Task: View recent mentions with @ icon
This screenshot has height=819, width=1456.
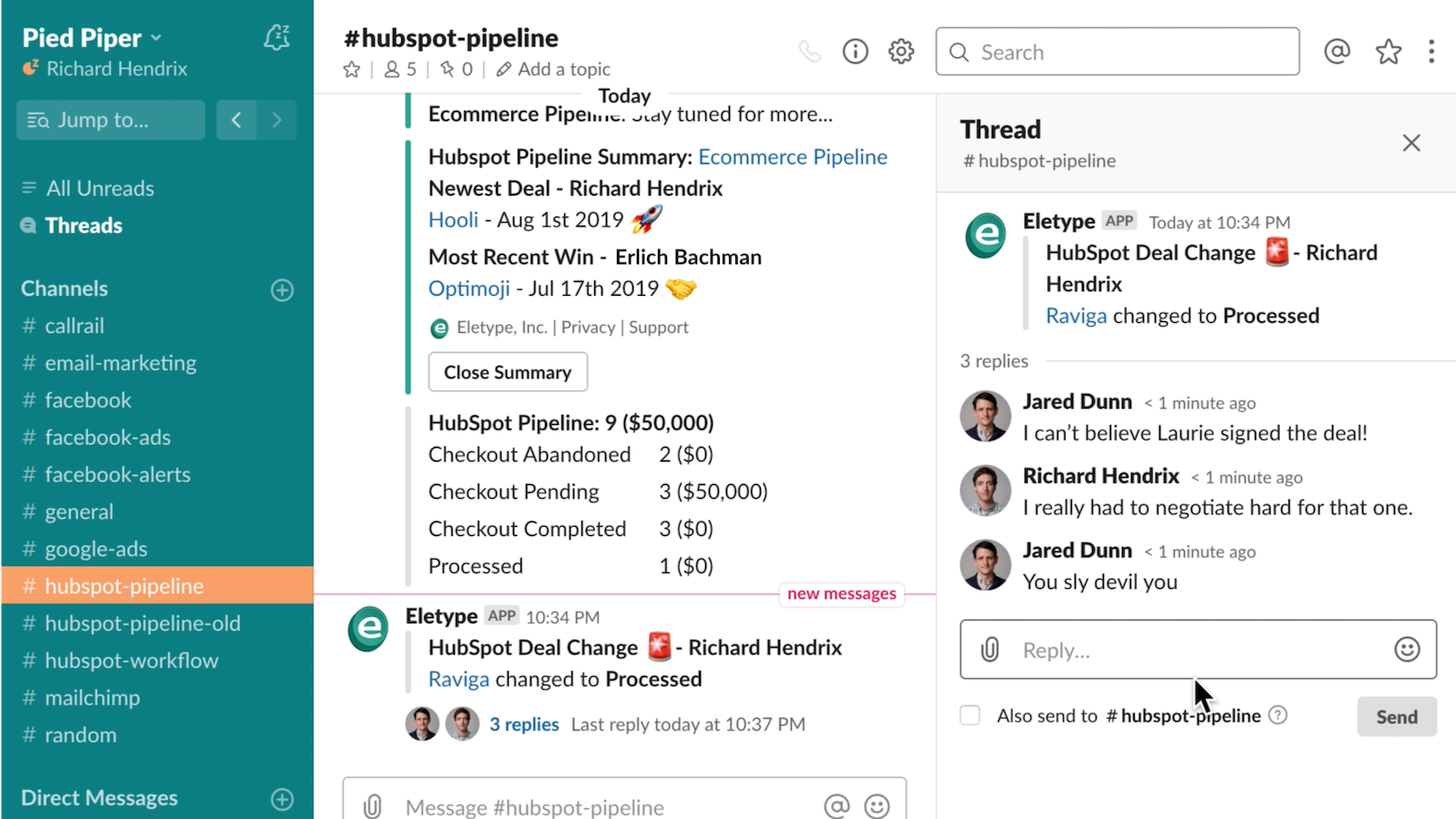Action: click(x=1337, y=51)
